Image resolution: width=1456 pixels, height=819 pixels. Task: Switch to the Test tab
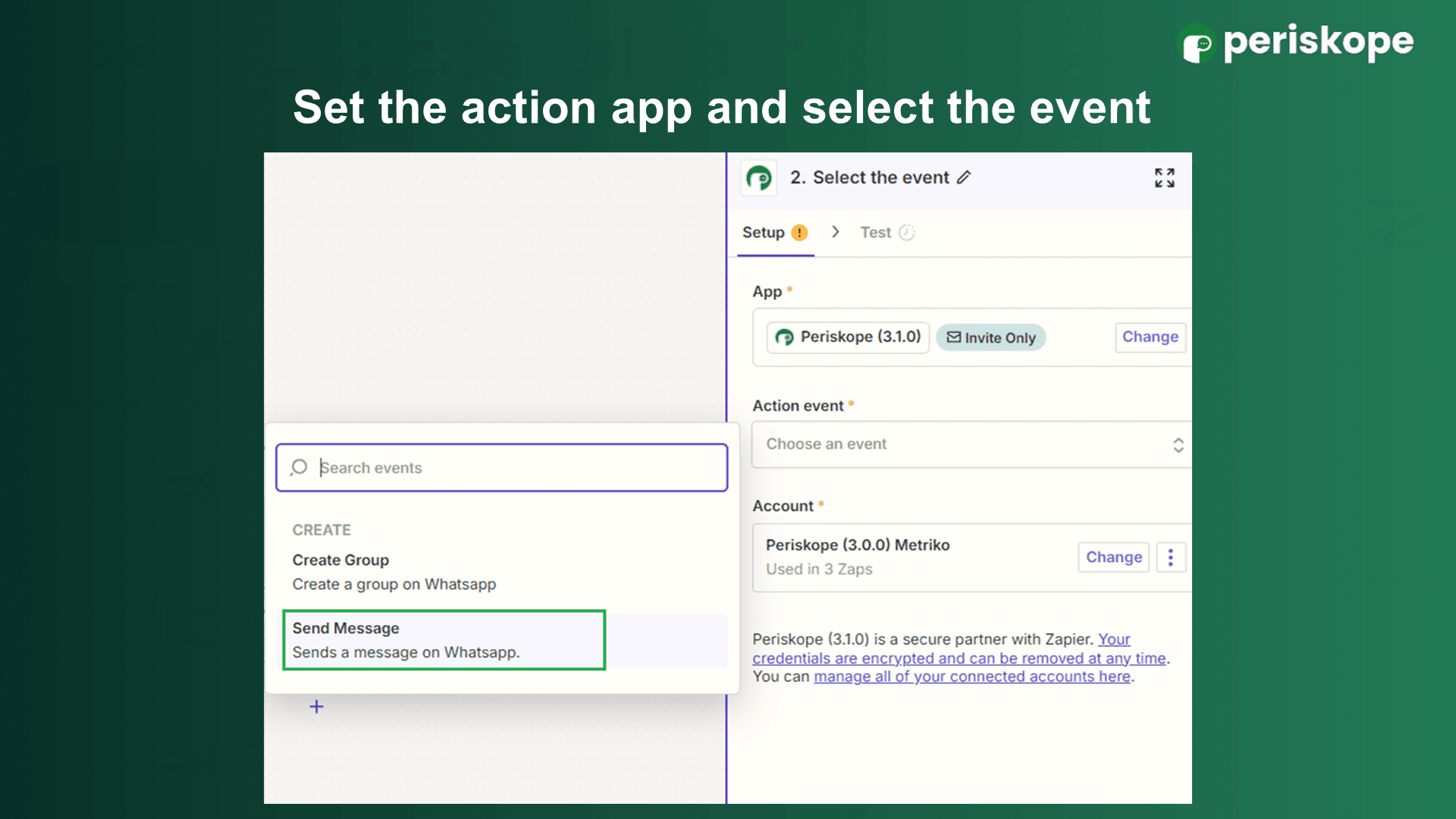tap(875, 233)
